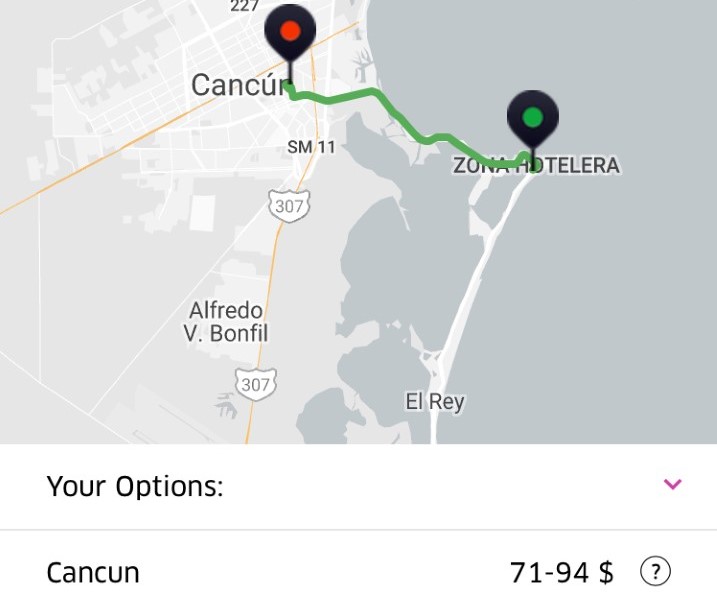
Task: Click the airport plane icon
Action: coord(226,405)
